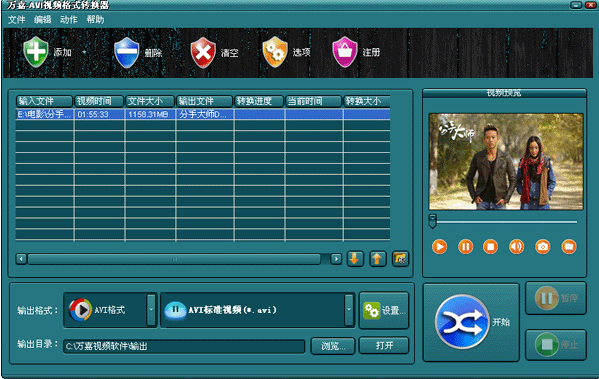
Task: Click the preview seek slider handle
Action: pyautogui.click(x=432, y=221)
